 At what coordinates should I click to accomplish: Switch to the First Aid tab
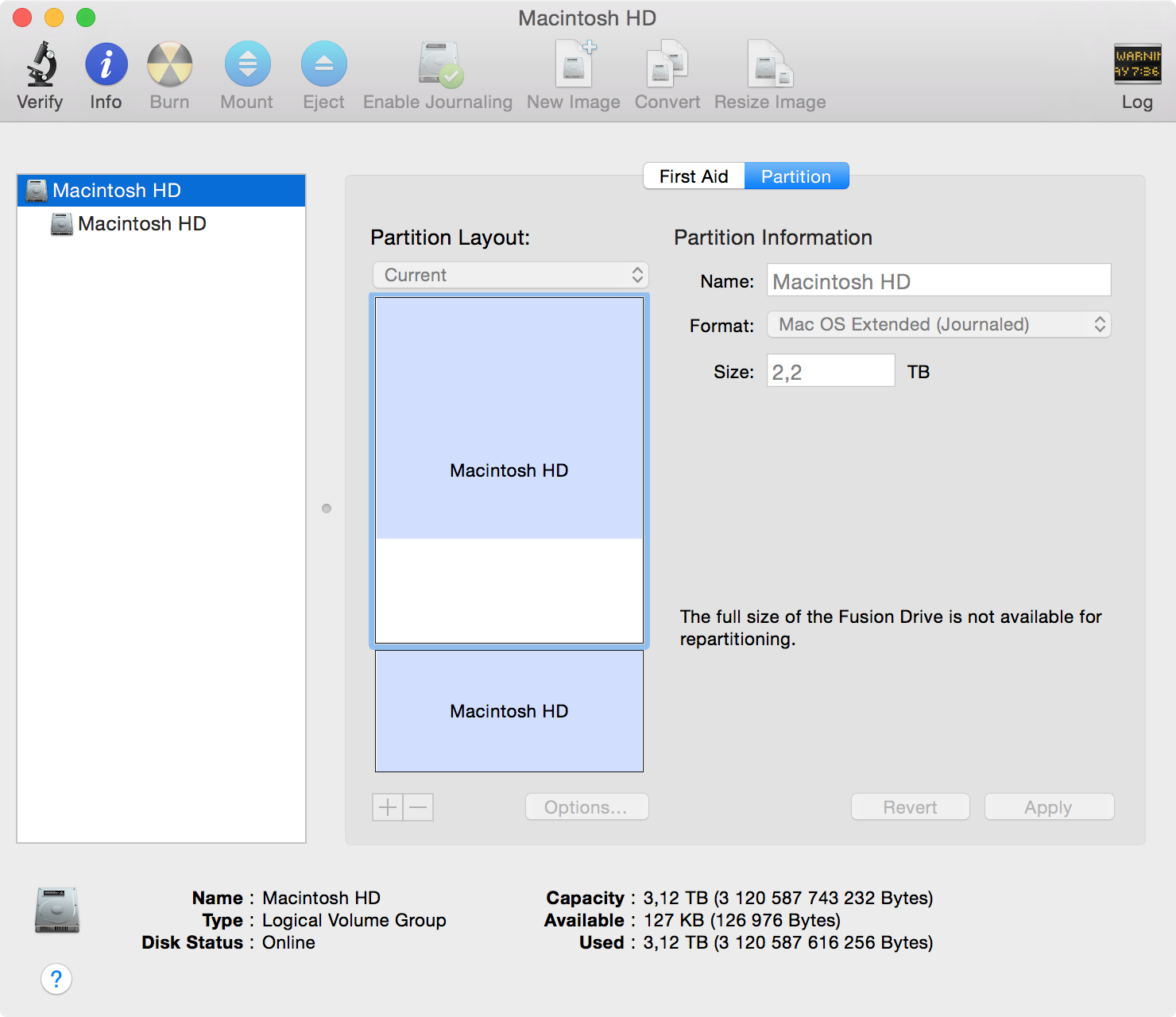coord(694,176)
